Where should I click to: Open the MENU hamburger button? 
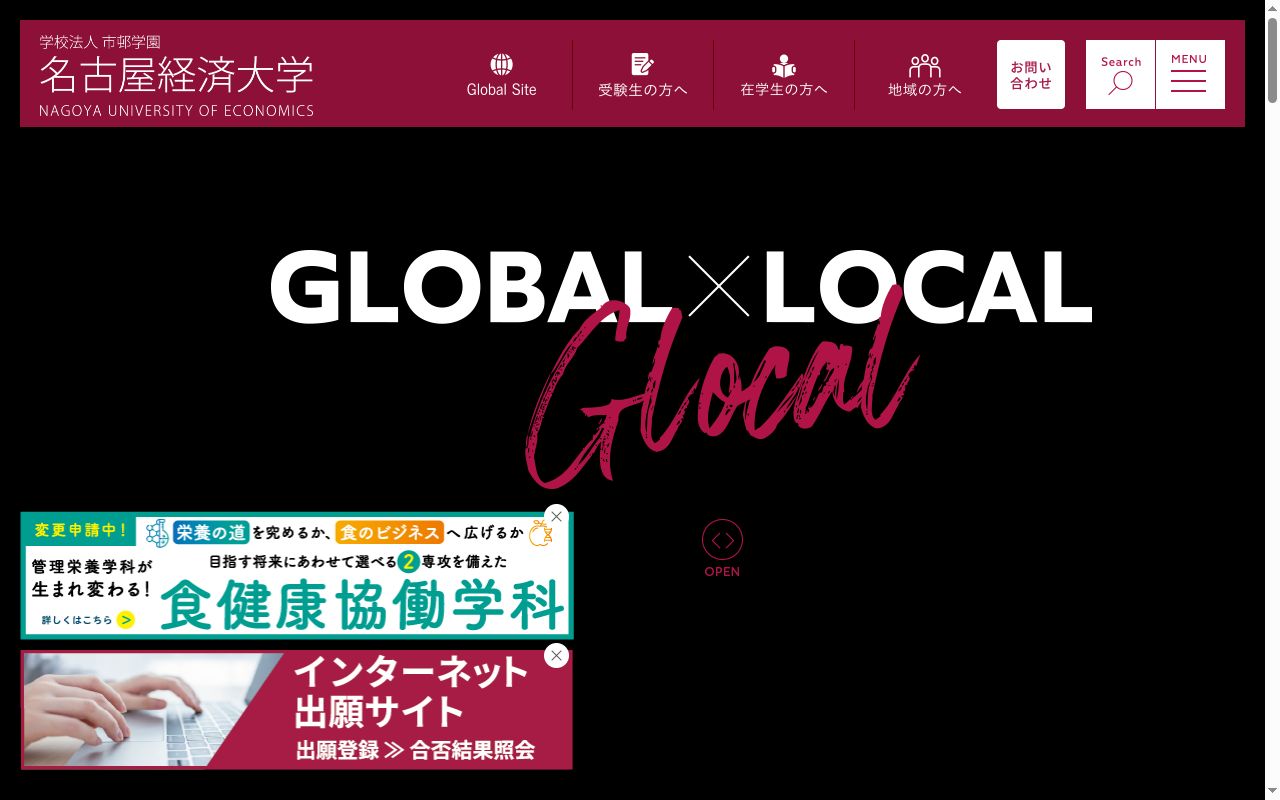pos(1190,75)
